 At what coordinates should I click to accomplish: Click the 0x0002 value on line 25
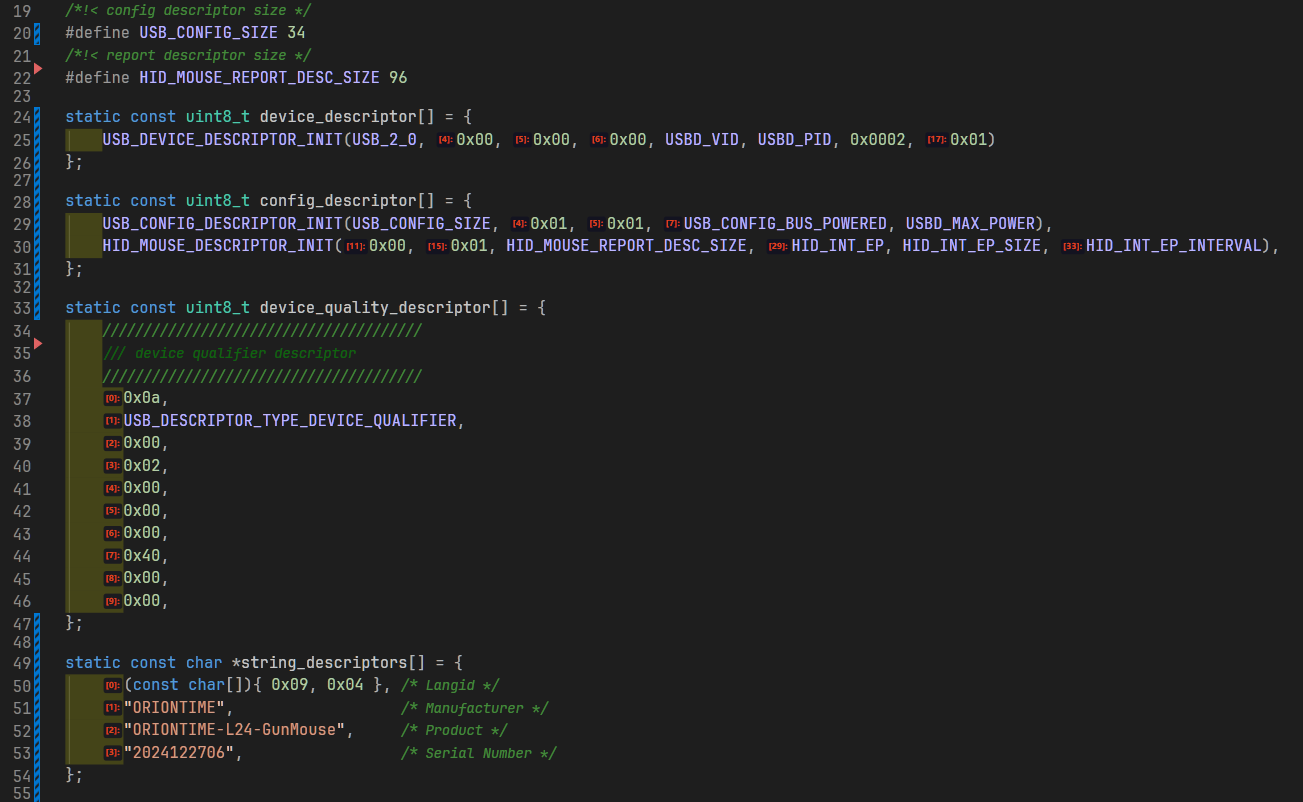877,139
